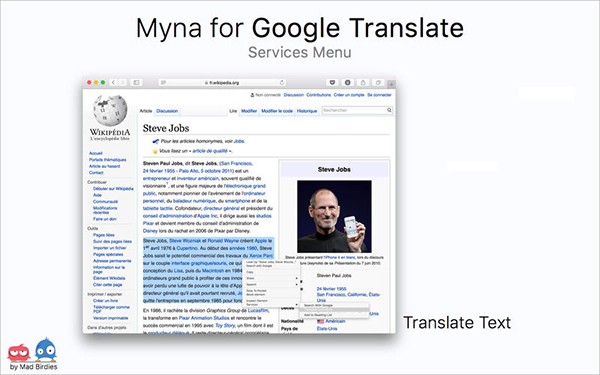
Task: Select the Lire tab
Action: click(233, 111)
